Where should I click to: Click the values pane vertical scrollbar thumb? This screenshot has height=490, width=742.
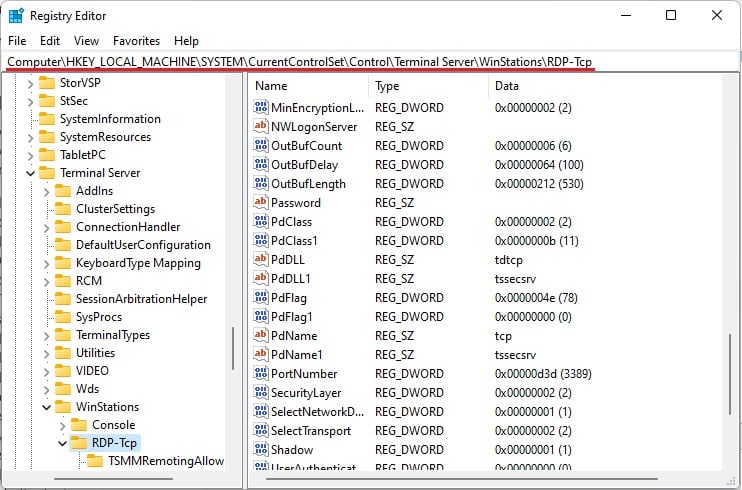pos(730,373)
